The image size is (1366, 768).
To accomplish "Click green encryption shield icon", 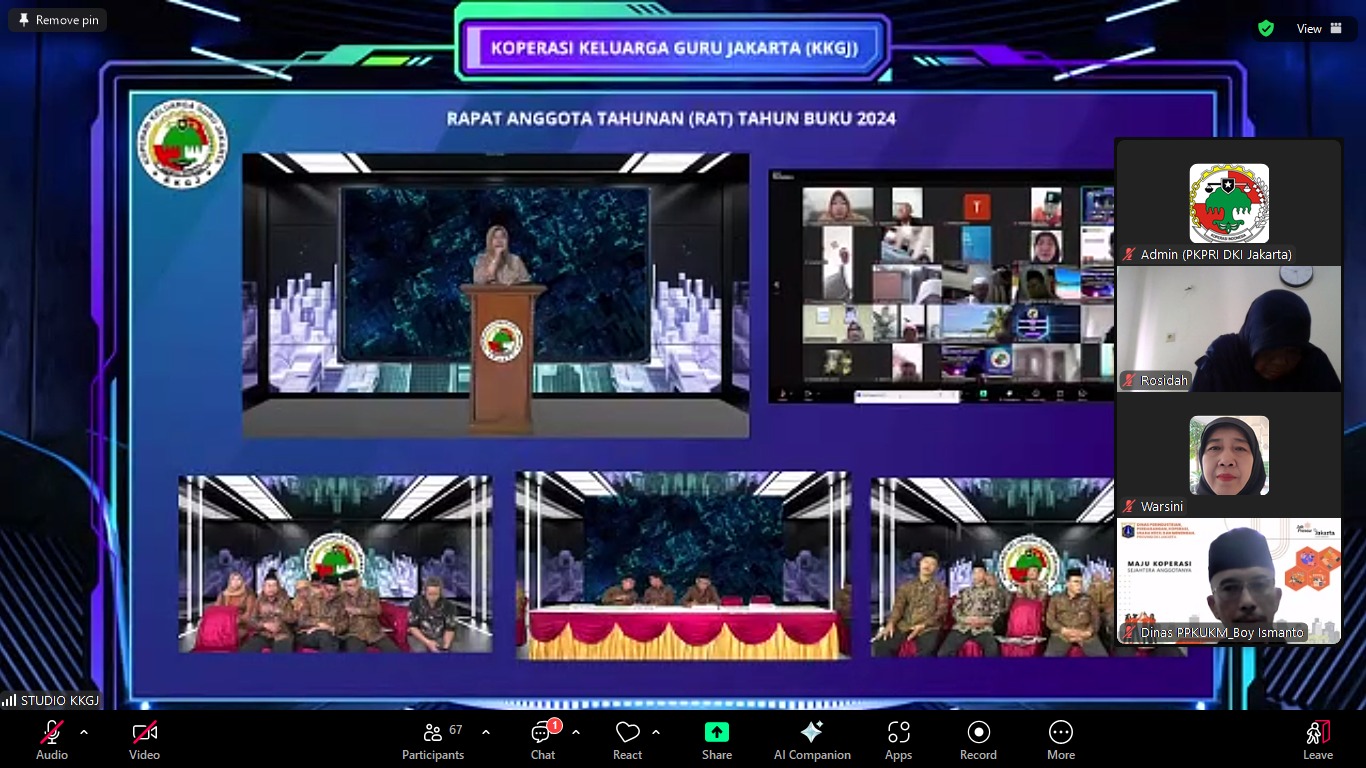I will tap(1266, 29).
